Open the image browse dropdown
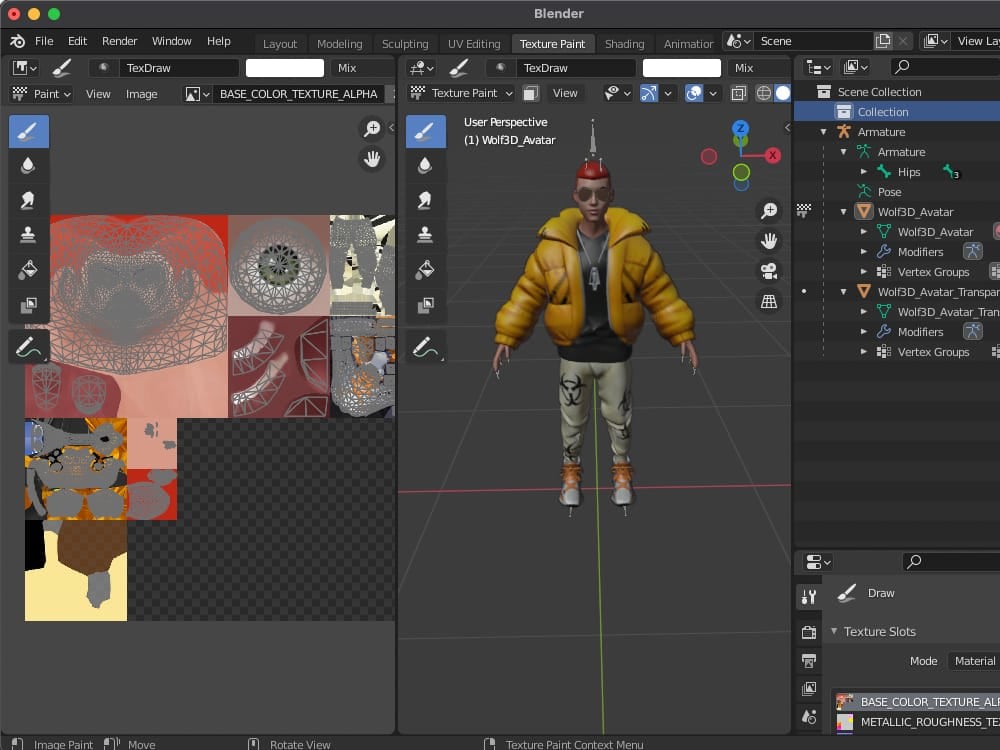 click(x=197, y=94)
